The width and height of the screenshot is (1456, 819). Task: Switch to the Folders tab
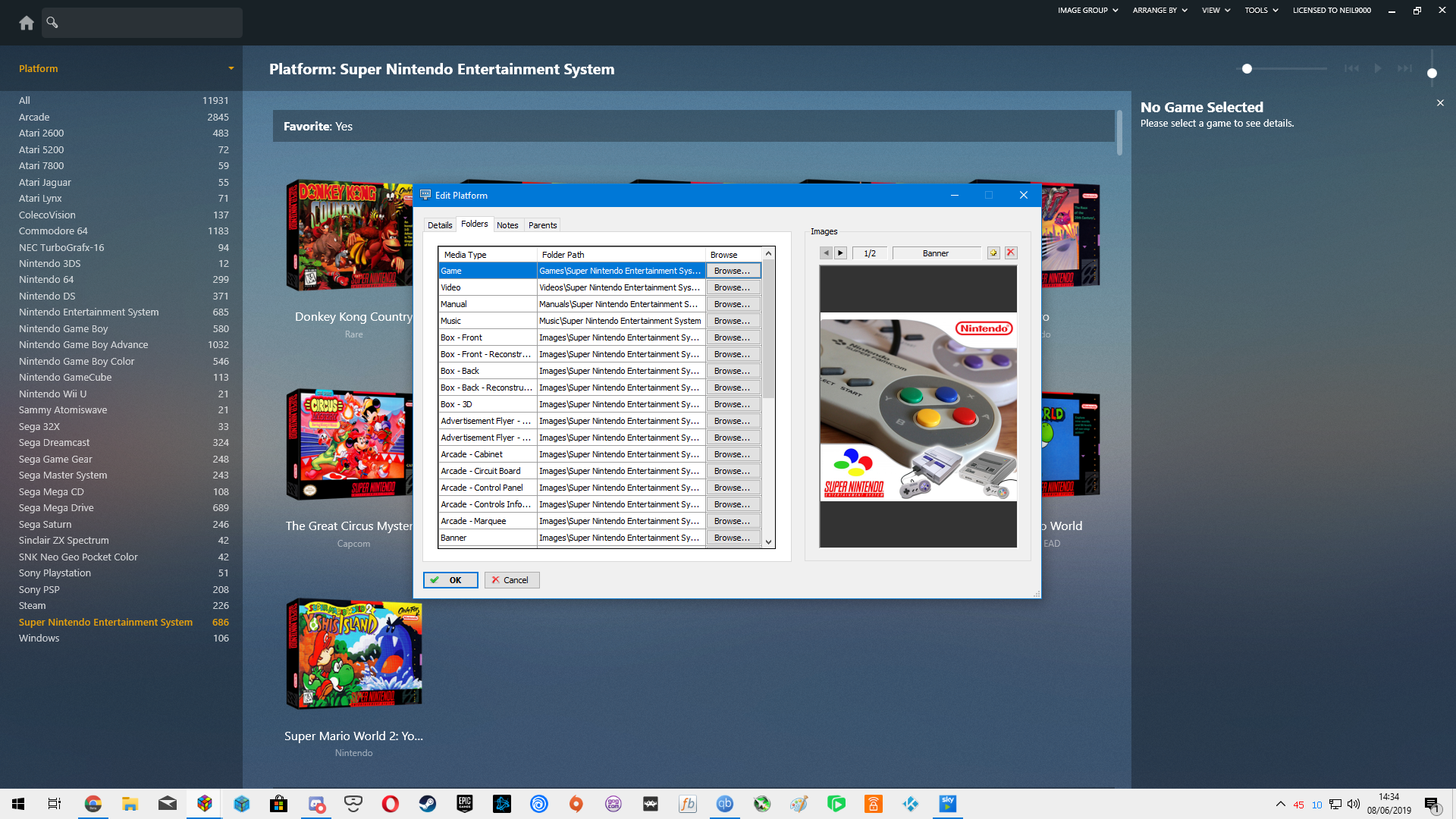(x=475, y=224)
